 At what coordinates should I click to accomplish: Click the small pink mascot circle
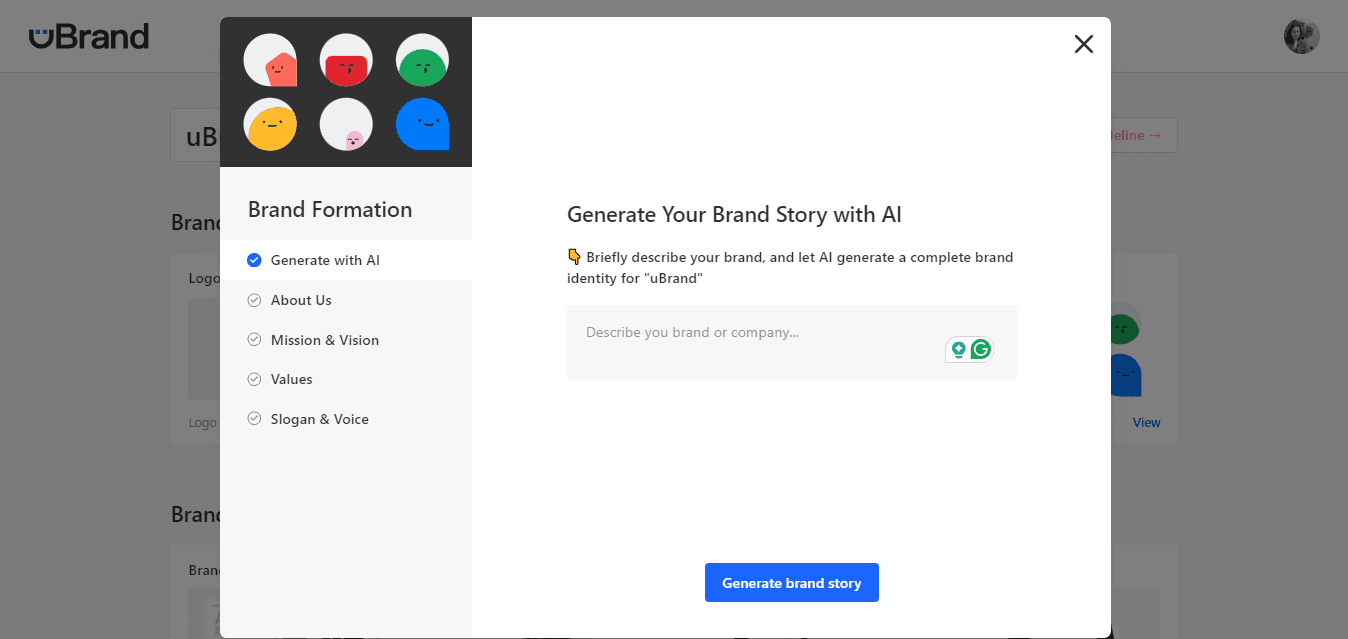point(346,125)
